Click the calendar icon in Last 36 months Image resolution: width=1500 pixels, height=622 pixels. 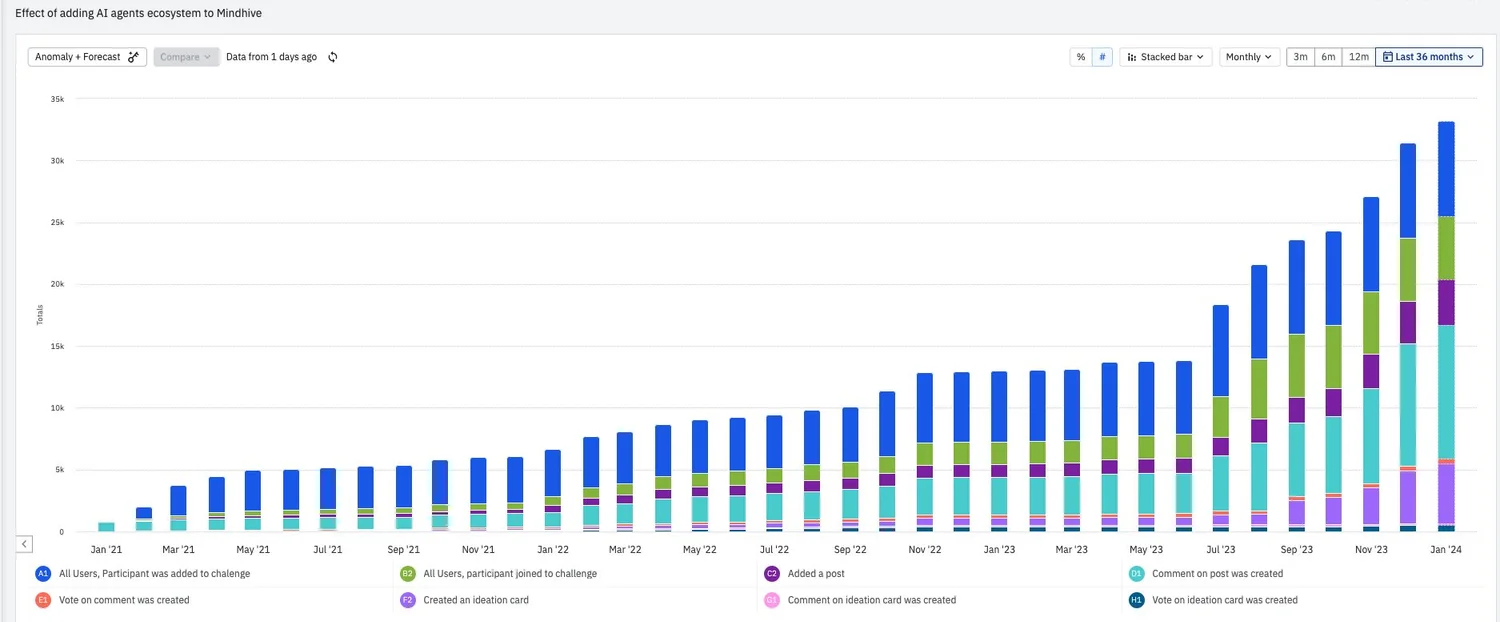[x=1388, y=56]
